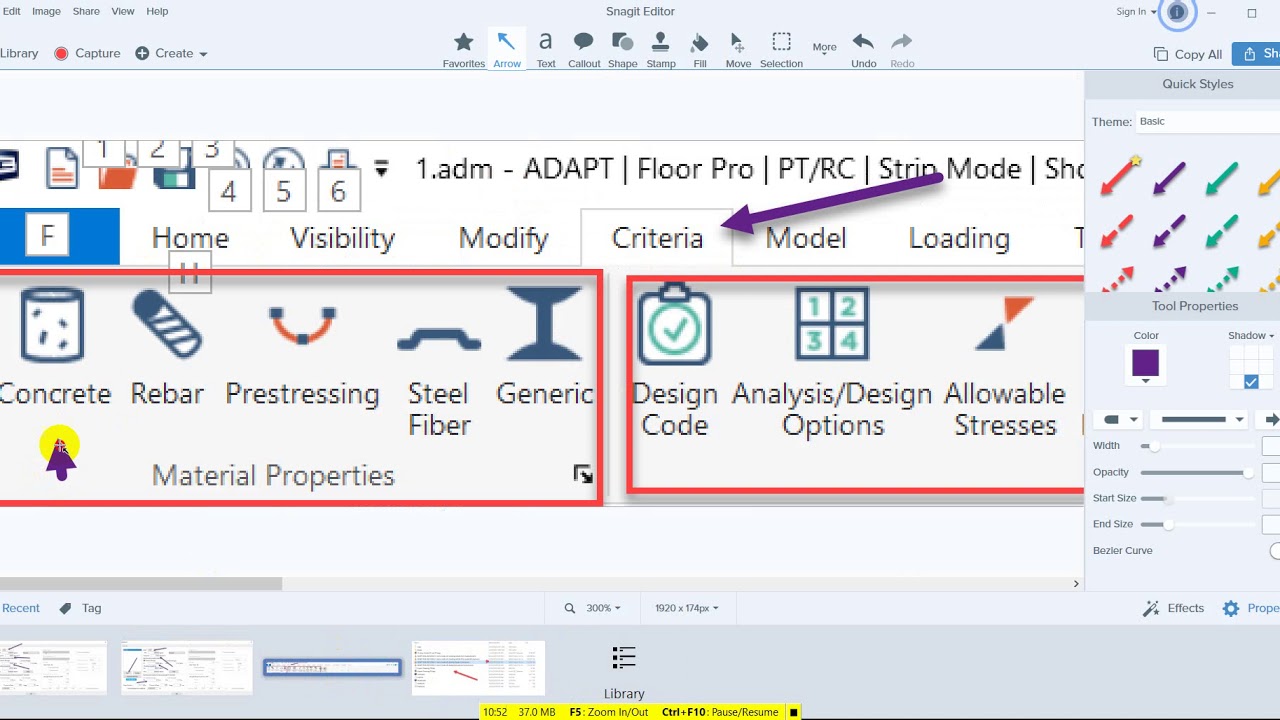Open the Help menu
1280x720 pixels.
(157, 11)
